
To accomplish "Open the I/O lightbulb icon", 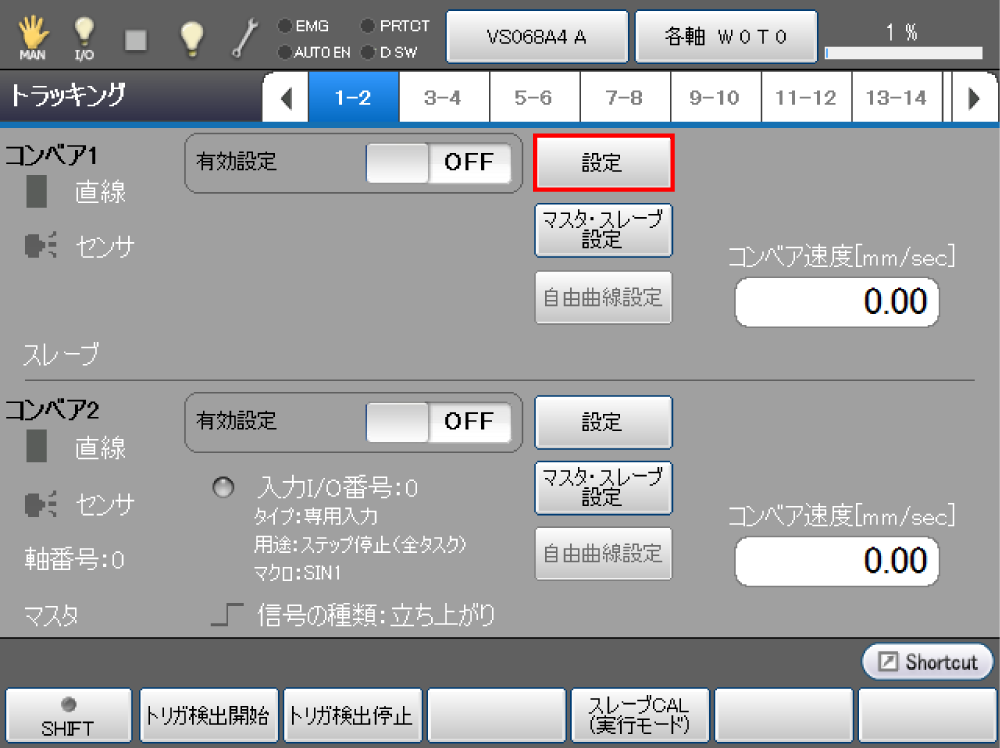I will [84, 36].
